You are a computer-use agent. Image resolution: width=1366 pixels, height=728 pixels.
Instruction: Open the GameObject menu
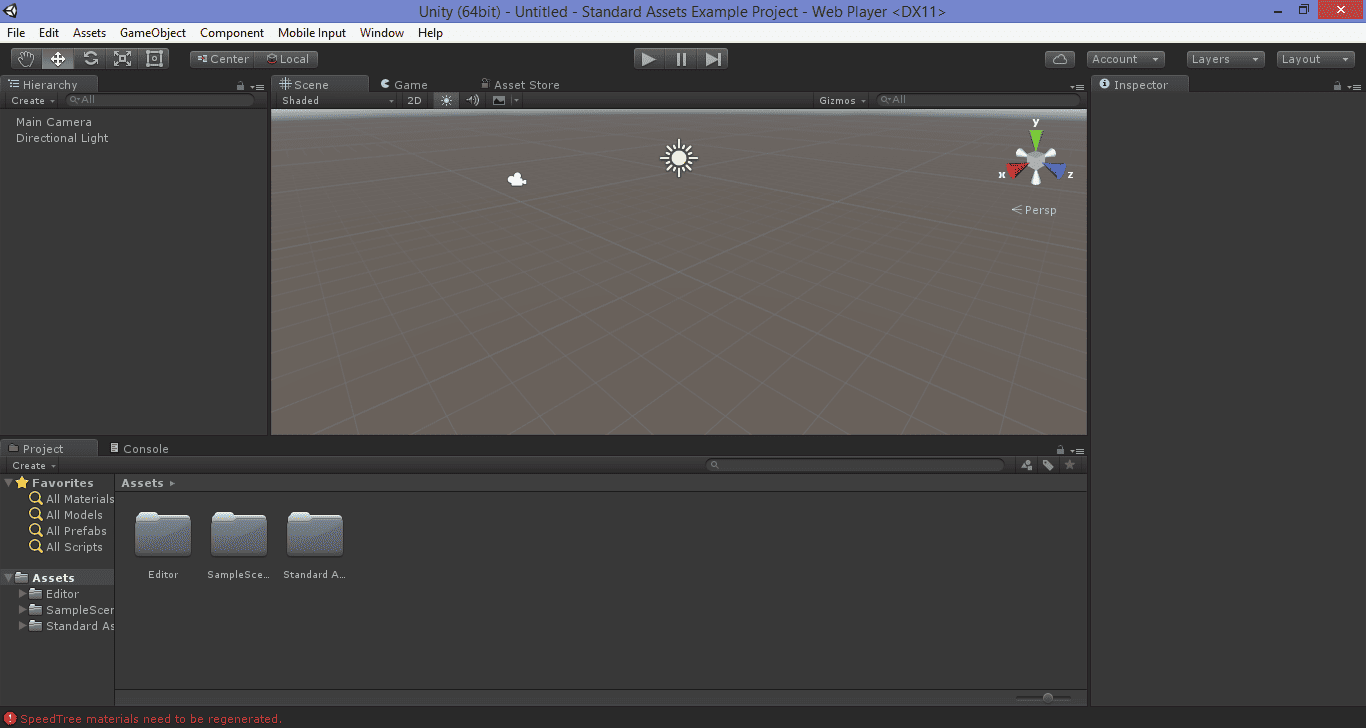(153, 33)
